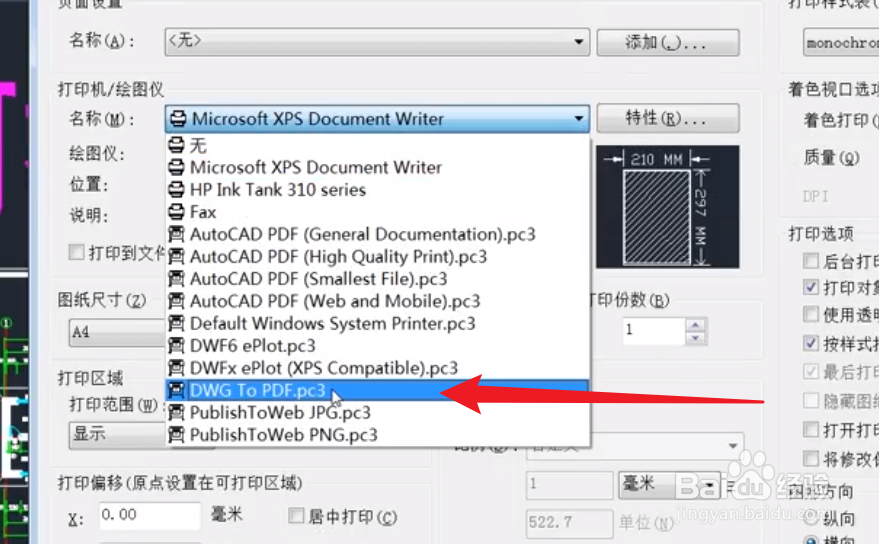Choose PublishToWeb JPG.pc3
879x544 pixels.
click(x=377, y=413)
